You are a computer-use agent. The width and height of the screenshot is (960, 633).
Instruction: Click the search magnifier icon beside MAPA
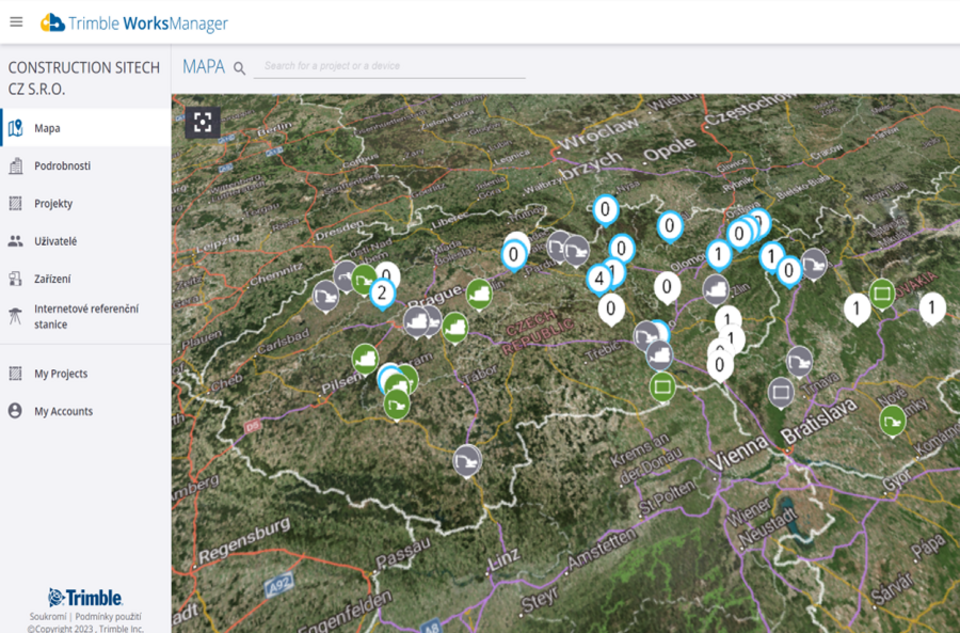pyautogui.click(x=239, y=68)
